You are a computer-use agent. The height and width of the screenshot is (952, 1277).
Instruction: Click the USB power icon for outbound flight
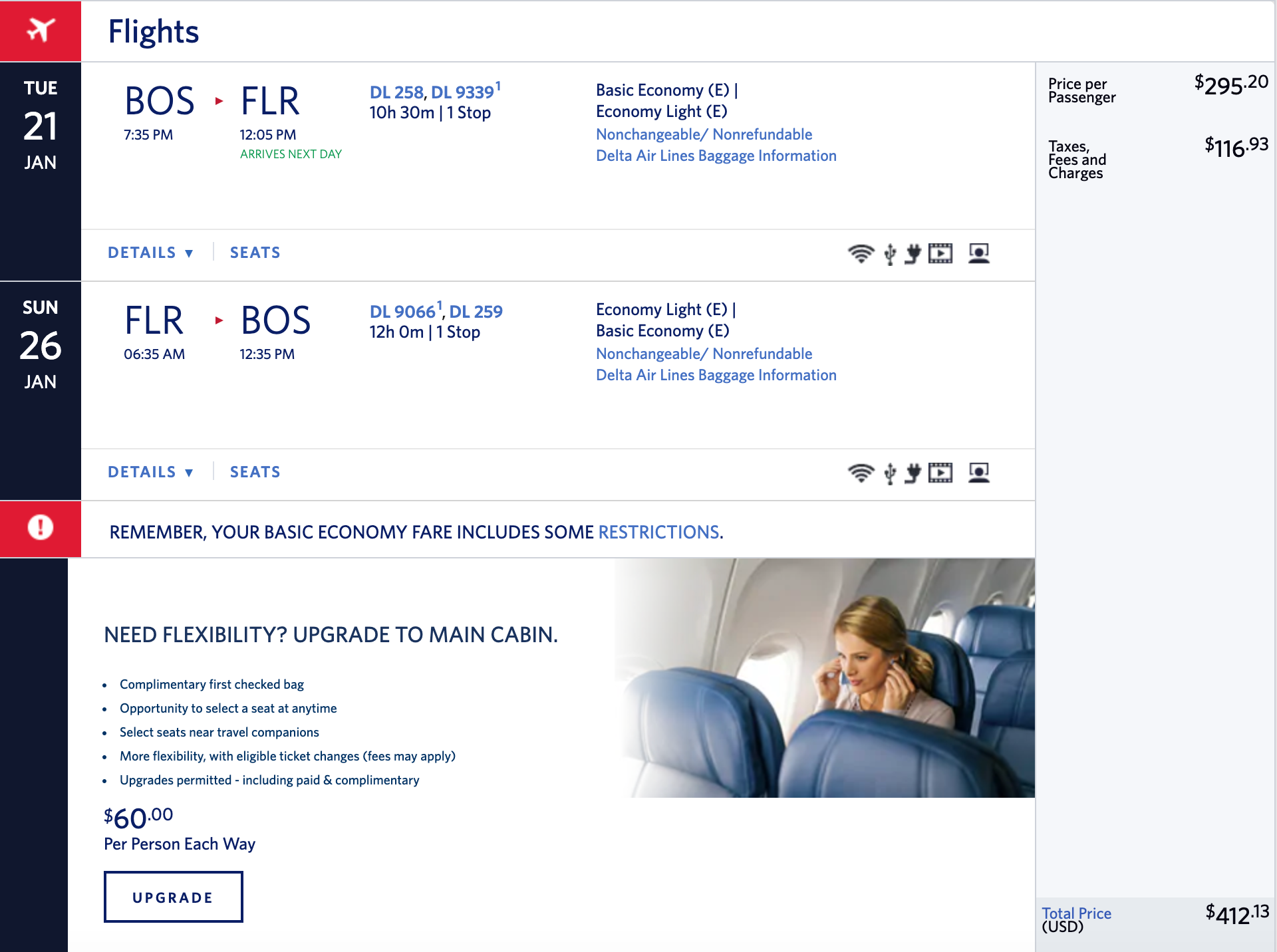click(x=890, y=254)
